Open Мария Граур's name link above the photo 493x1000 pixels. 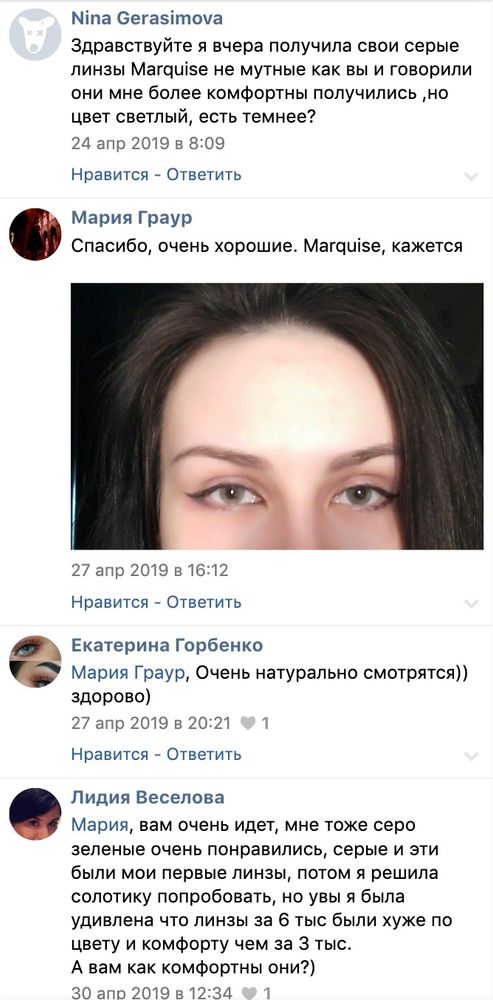[x=131, y=218]
